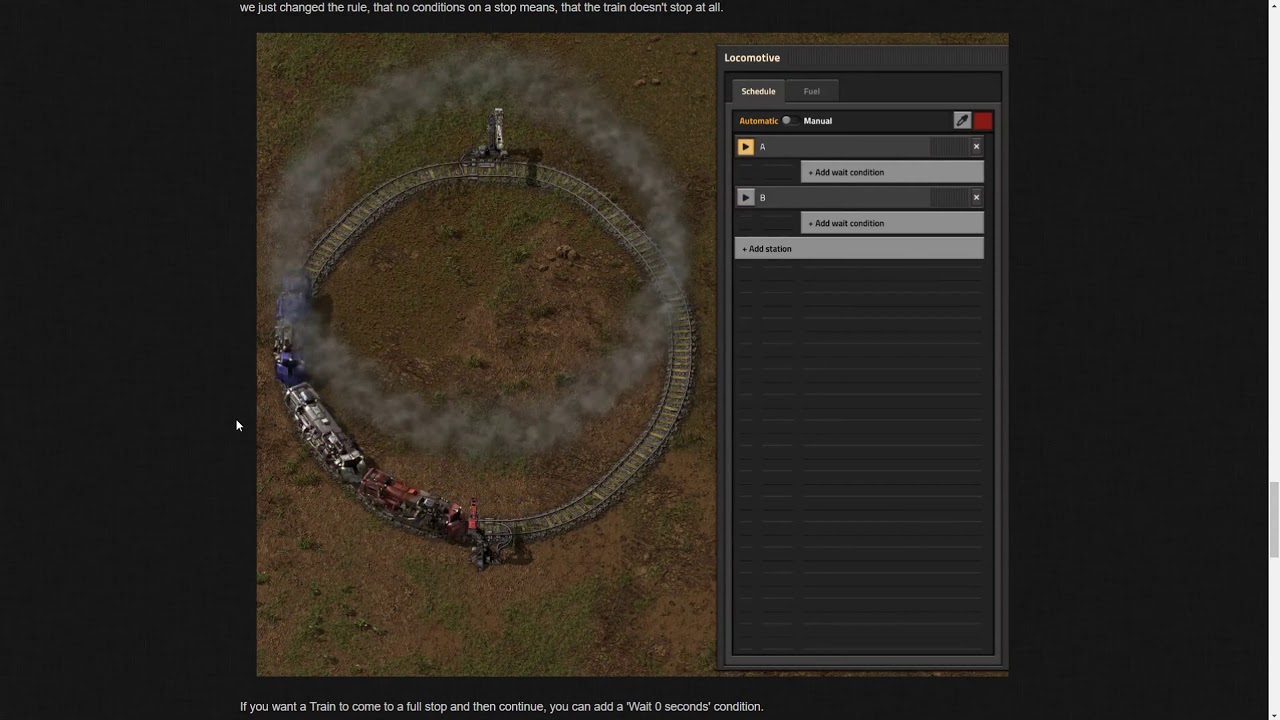1280x720 pixels.
Task: Click the go-to-station play icon for station B
Action: tap(745, 198)
